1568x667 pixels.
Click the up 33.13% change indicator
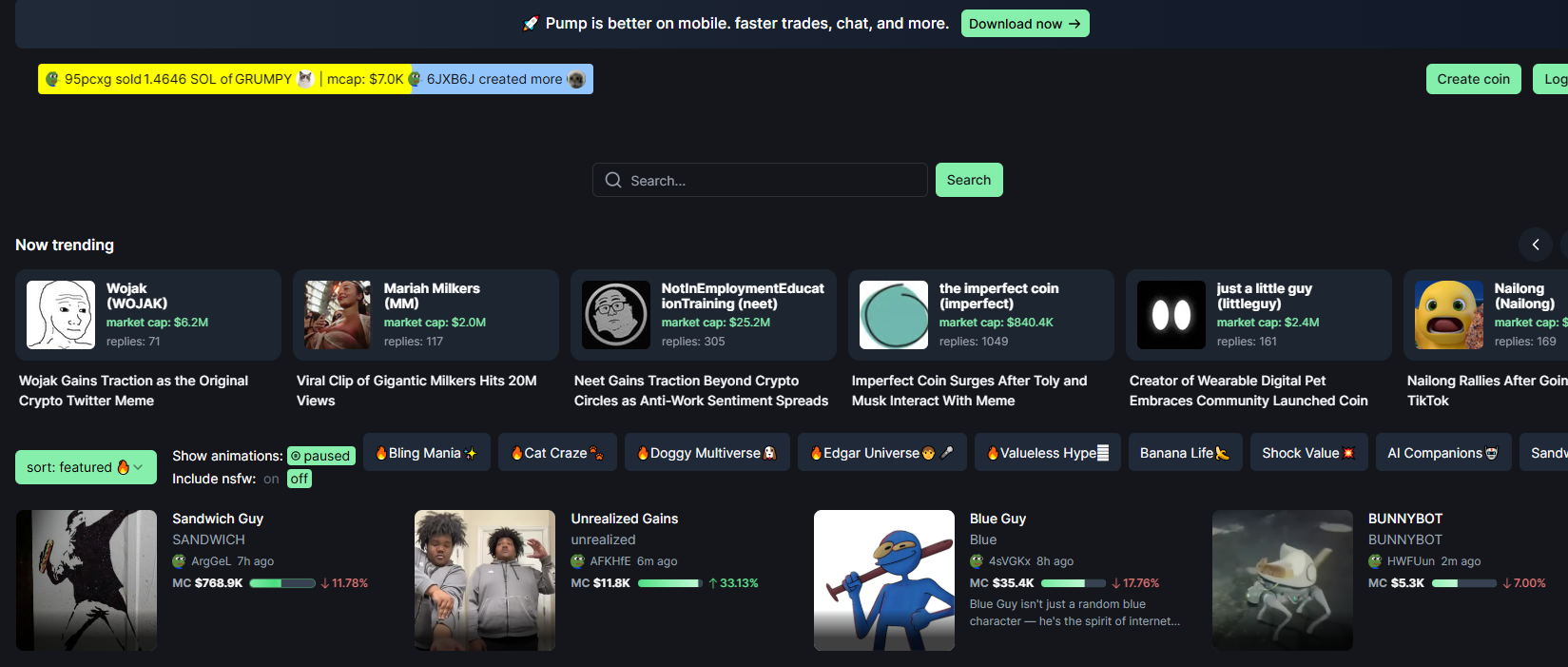733,583
